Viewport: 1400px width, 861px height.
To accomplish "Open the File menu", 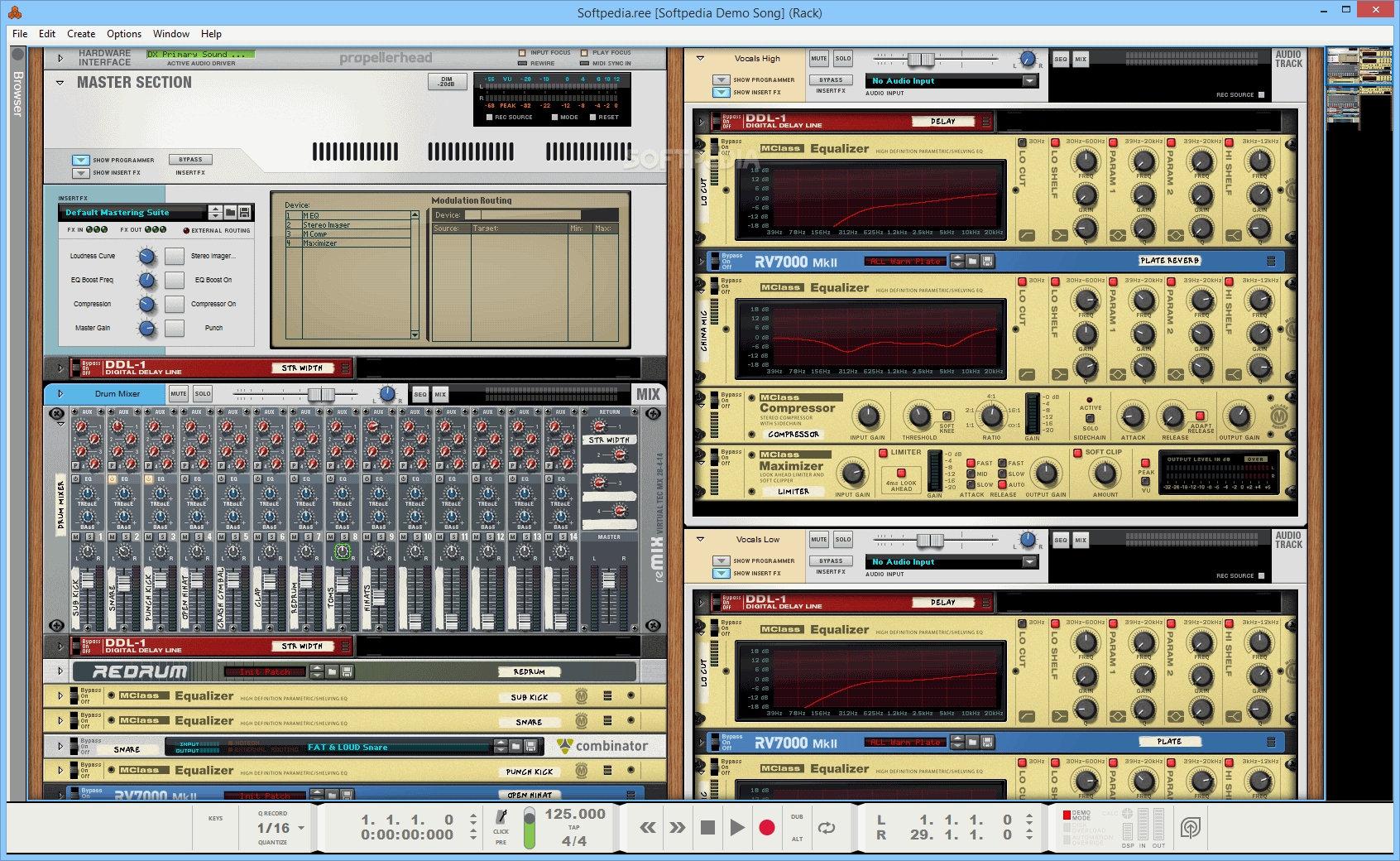I will coord(20,34).
